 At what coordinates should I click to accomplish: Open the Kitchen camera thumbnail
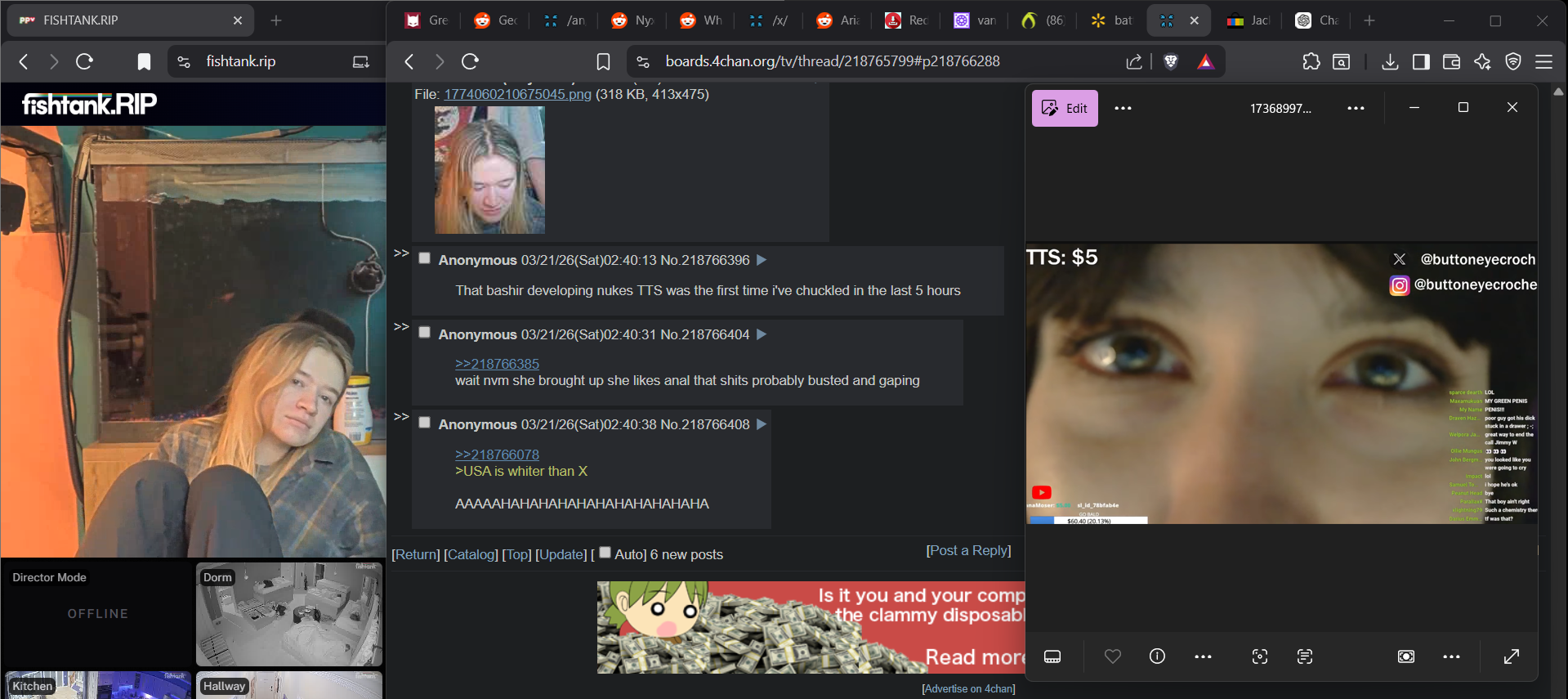98,685
